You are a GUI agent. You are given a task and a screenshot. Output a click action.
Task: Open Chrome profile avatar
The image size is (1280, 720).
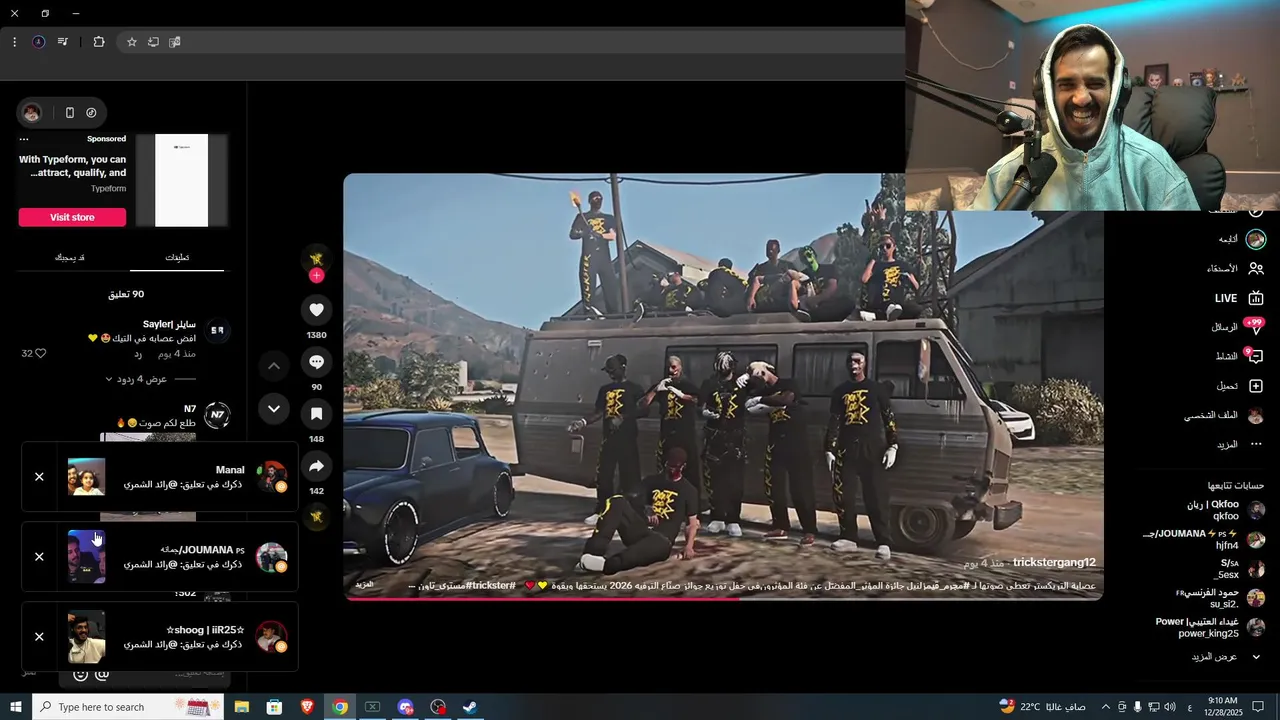[39, 42]
